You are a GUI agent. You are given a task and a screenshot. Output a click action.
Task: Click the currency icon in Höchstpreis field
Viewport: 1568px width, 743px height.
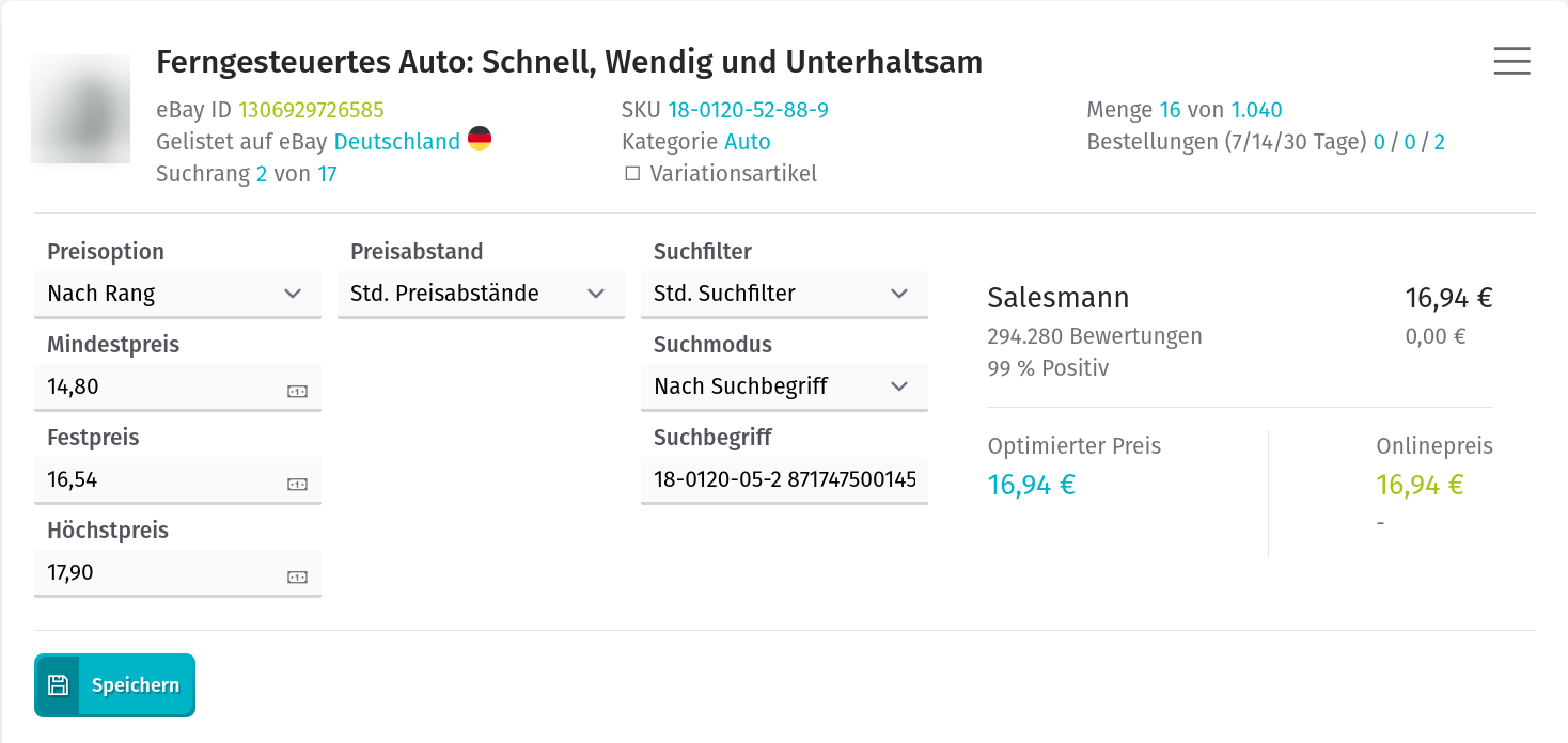point(297,576)
